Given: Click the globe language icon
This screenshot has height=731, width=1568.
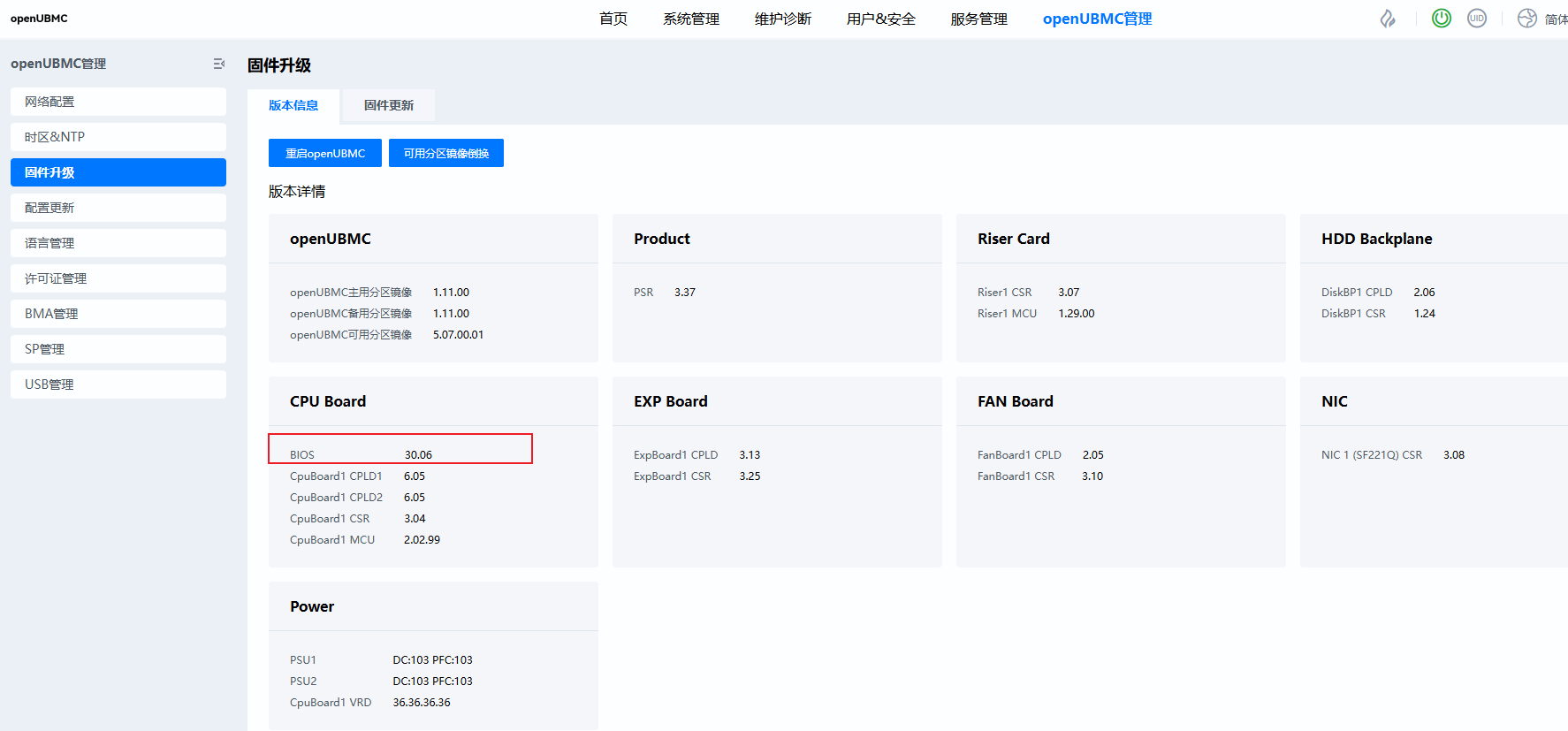Looking at the screenshot, I should (1526, 19).
